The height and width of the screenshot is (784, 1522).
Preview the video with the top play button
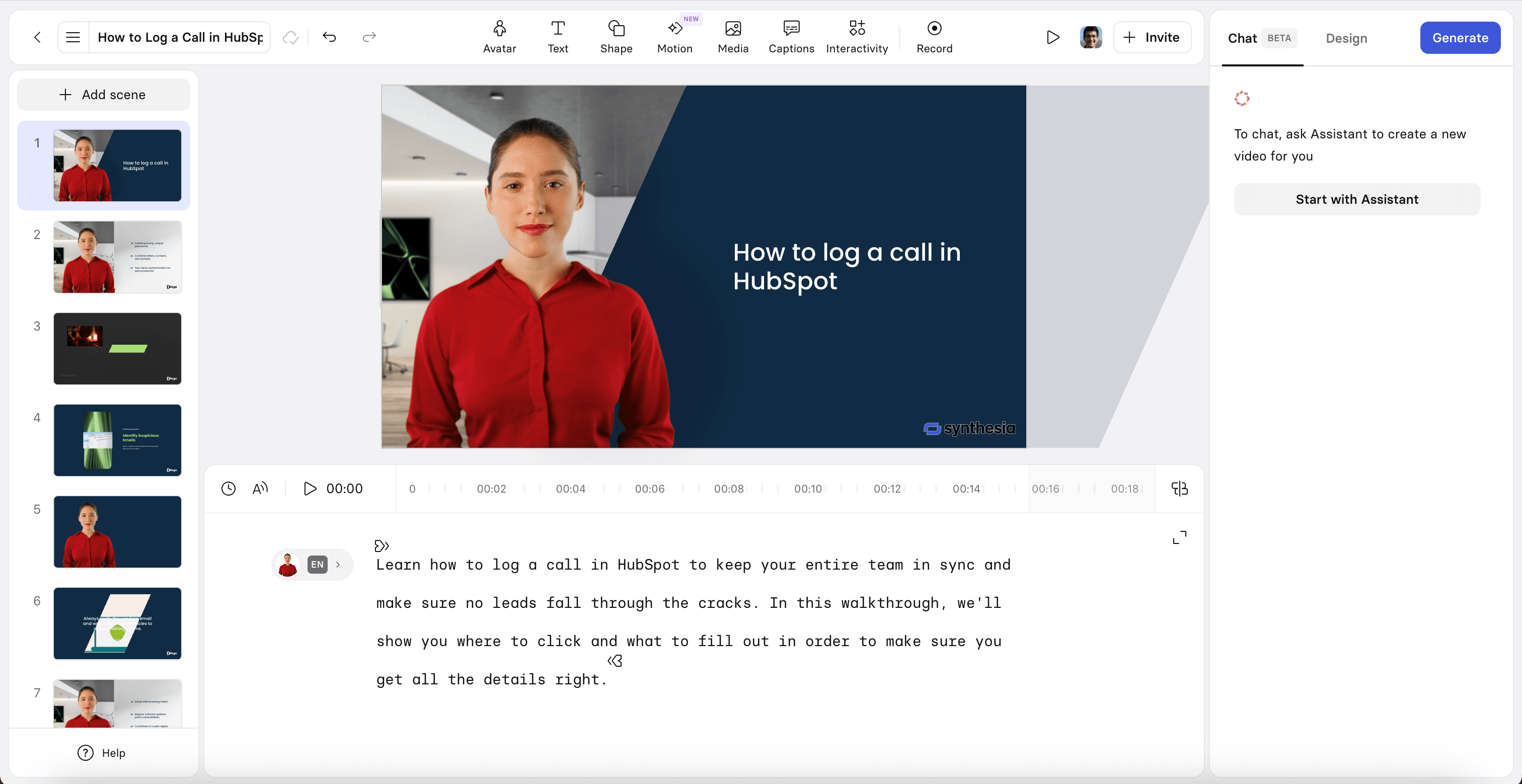tap(1052, 37)
